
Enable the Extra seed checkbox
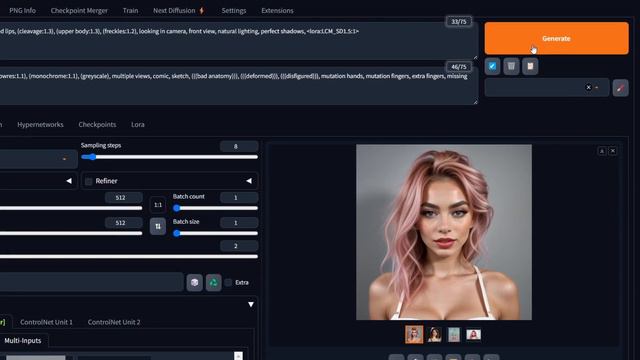(228, 282)
